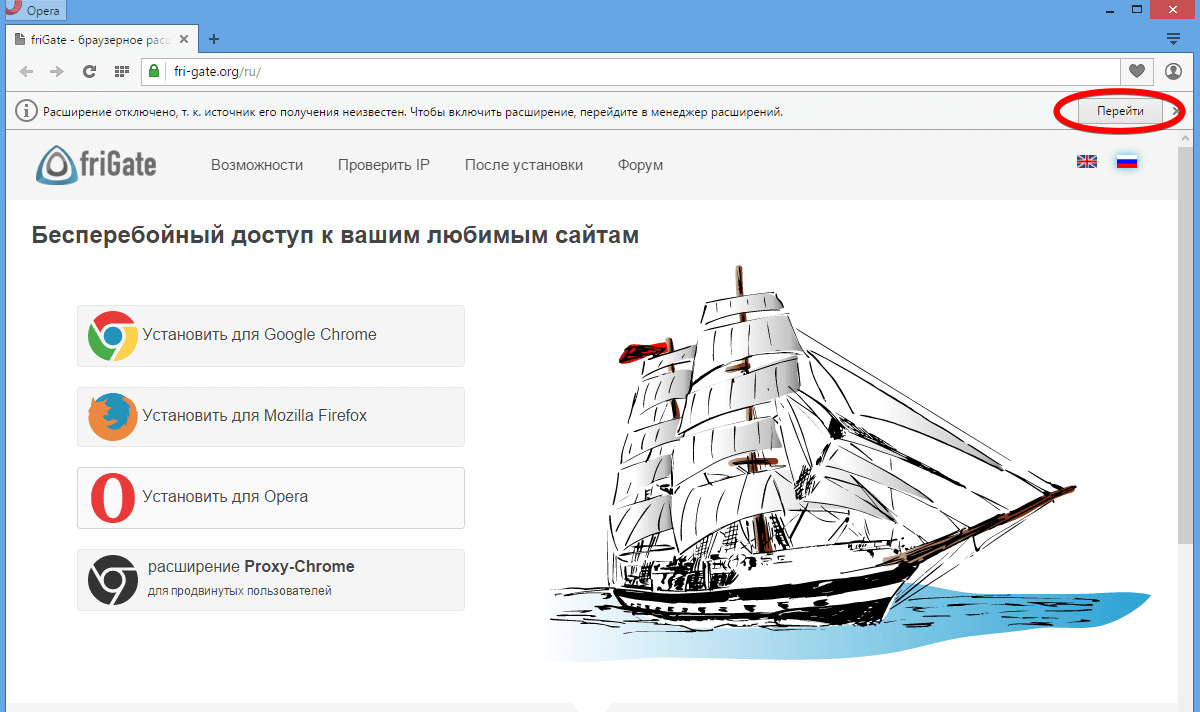Open a new tab with plus button
Viewport: 1200px width, 712px height.
(213, 39)
